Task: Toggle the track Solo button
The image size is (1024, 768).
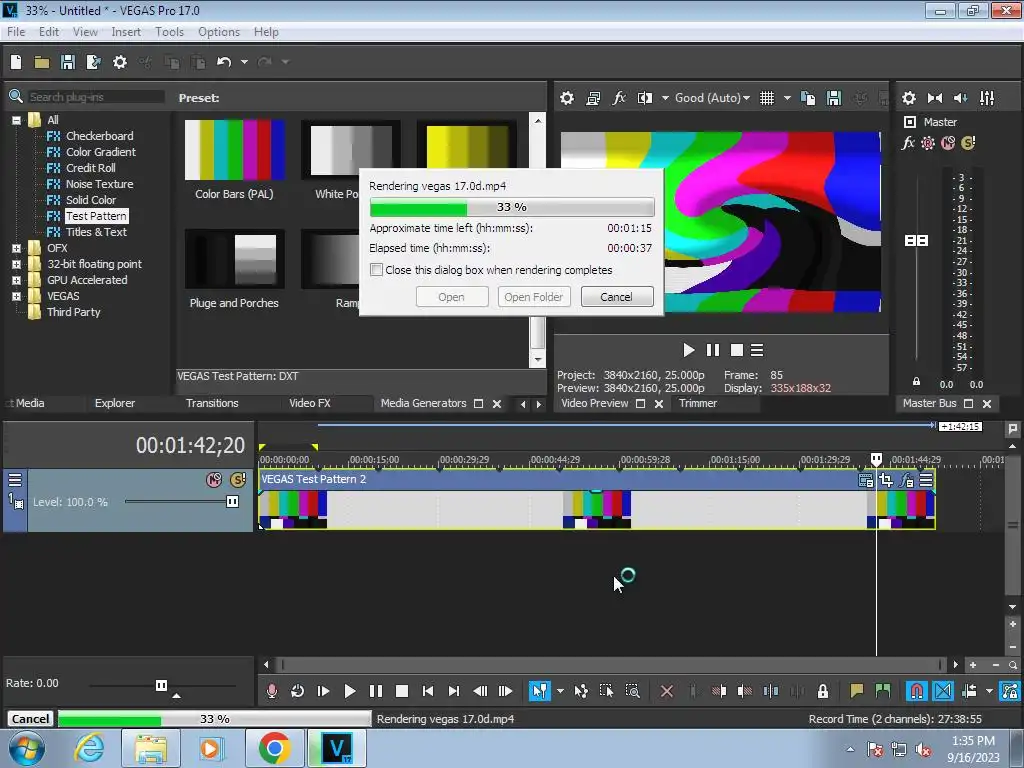Action: pos(238,480)
